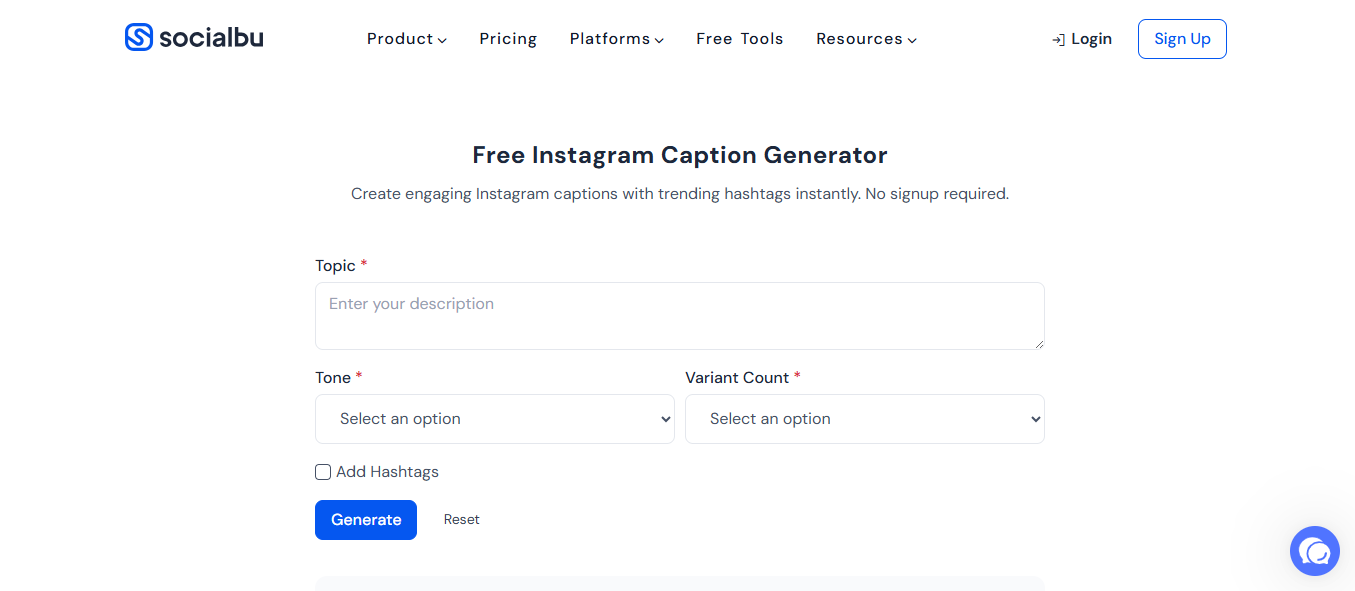1355x591 pixels.
Task: Expand the Product navigation menu
Action: (401, 39)
